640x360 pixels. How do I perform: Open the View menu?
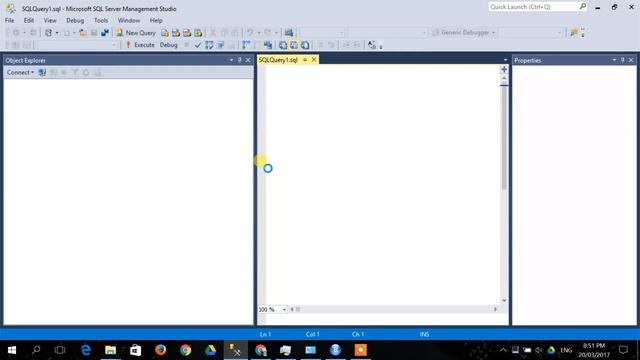(x=50, y=20)
